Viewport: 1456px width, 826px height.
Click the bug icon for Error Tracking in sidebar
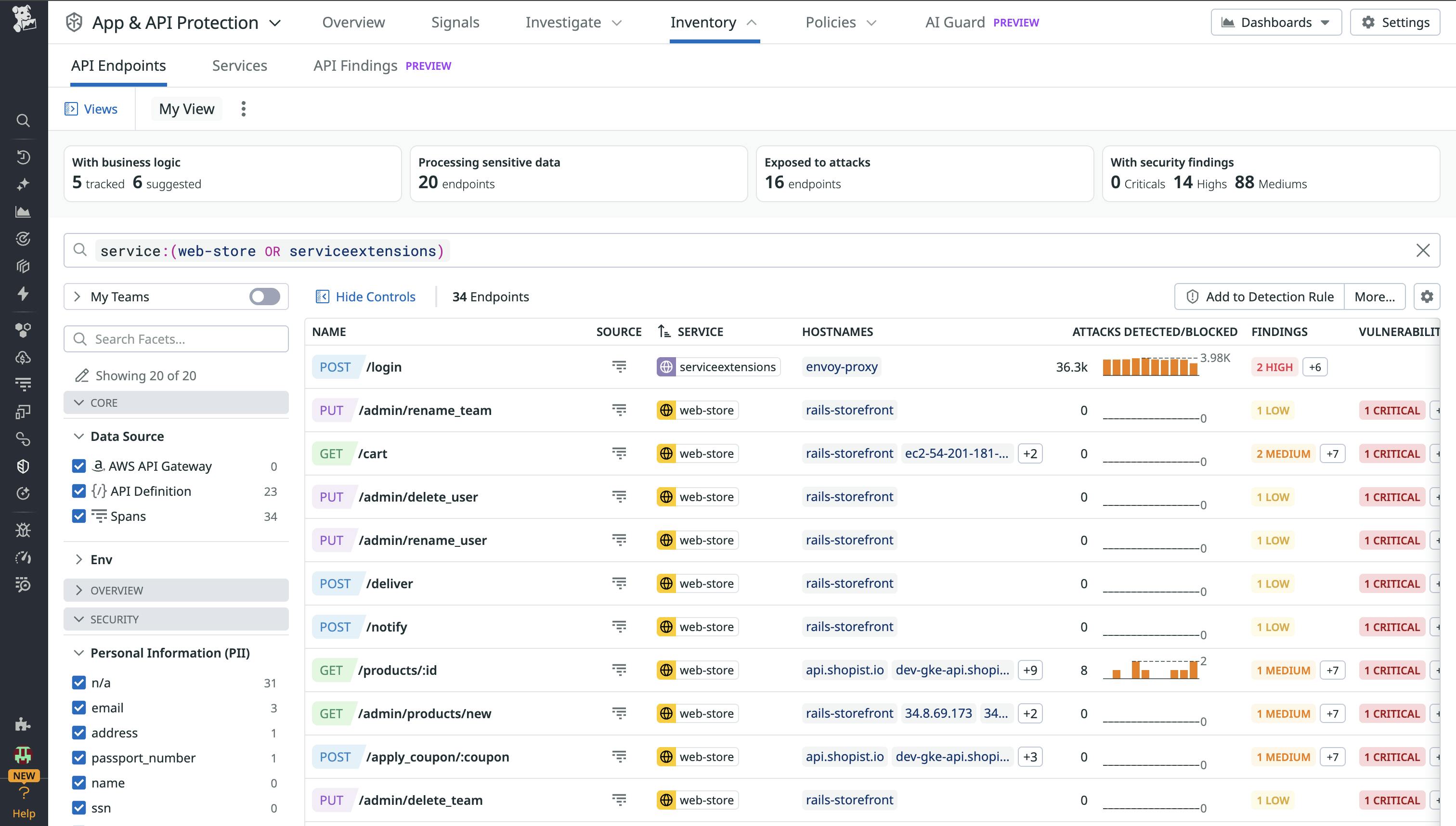(23, 530)
